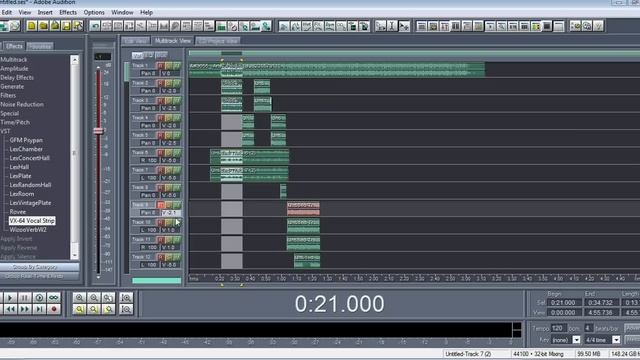Screen dimensions: 640x360
Task: Solo Track 10 with its S button
Action: coord(168,222)
